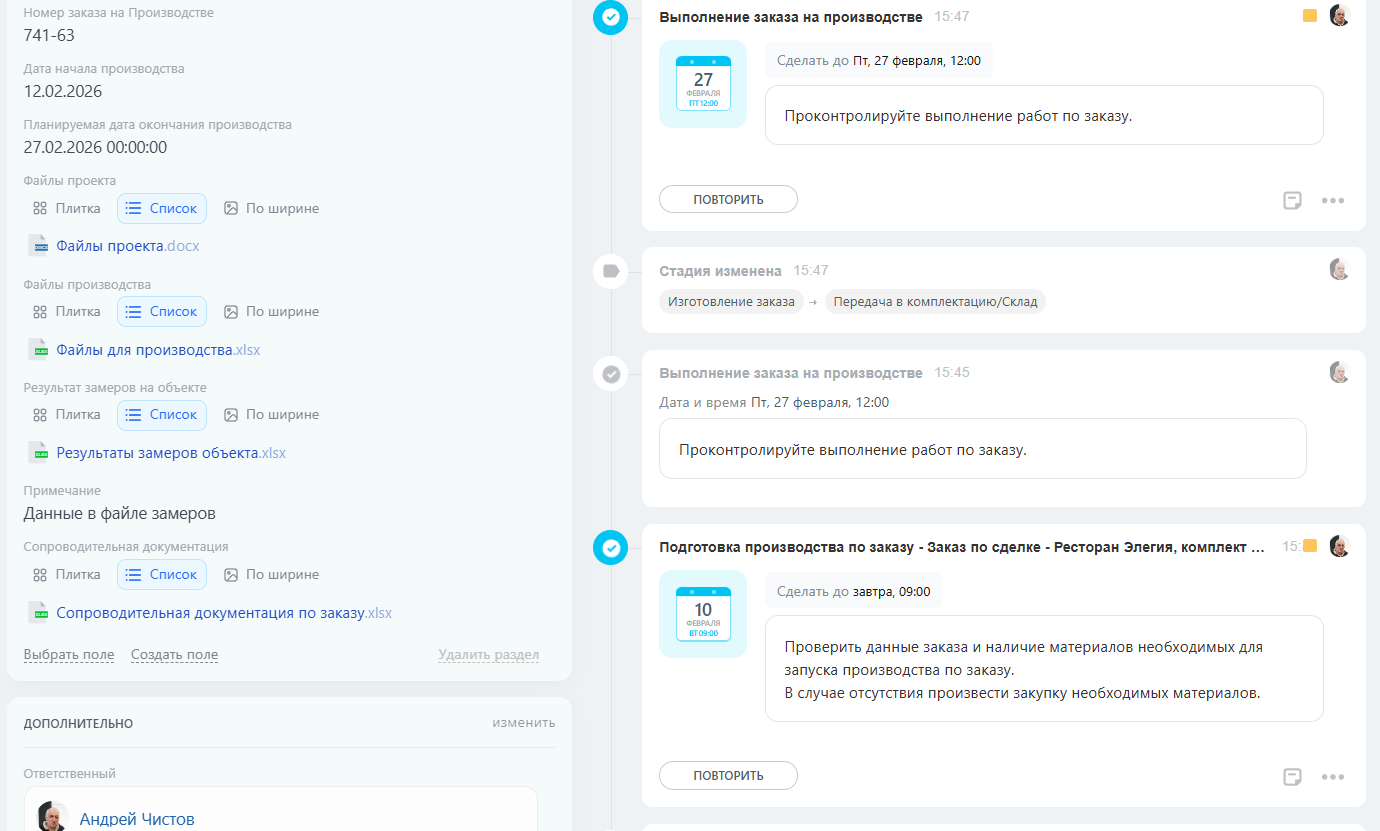This screenshot has height=831, width=1380.
Task: Switch Файлы производства to По ширине view
Action: point(272,311)
